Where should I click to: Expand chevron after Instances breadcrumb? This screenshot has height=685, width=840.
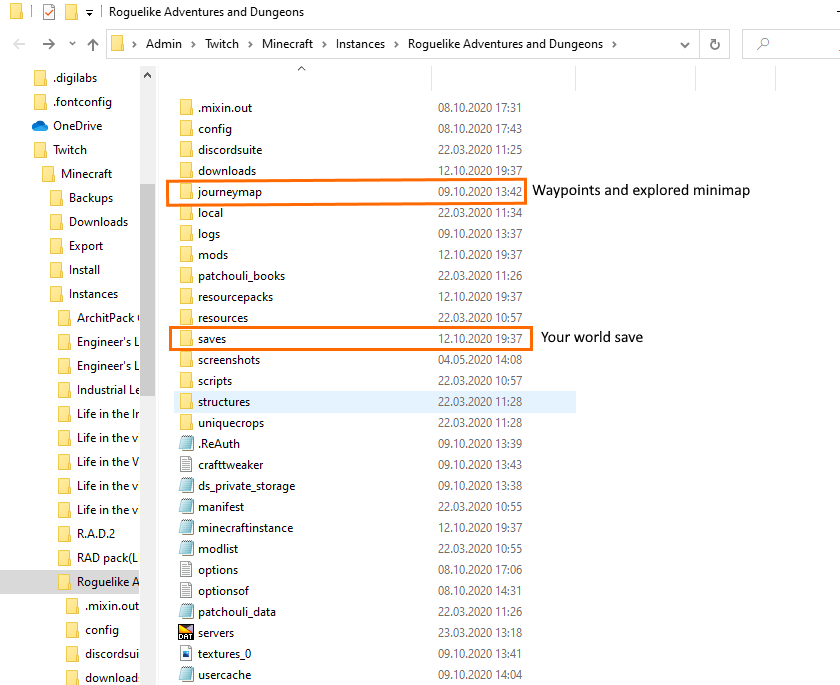pyautogui.click(x=396, y=44)
